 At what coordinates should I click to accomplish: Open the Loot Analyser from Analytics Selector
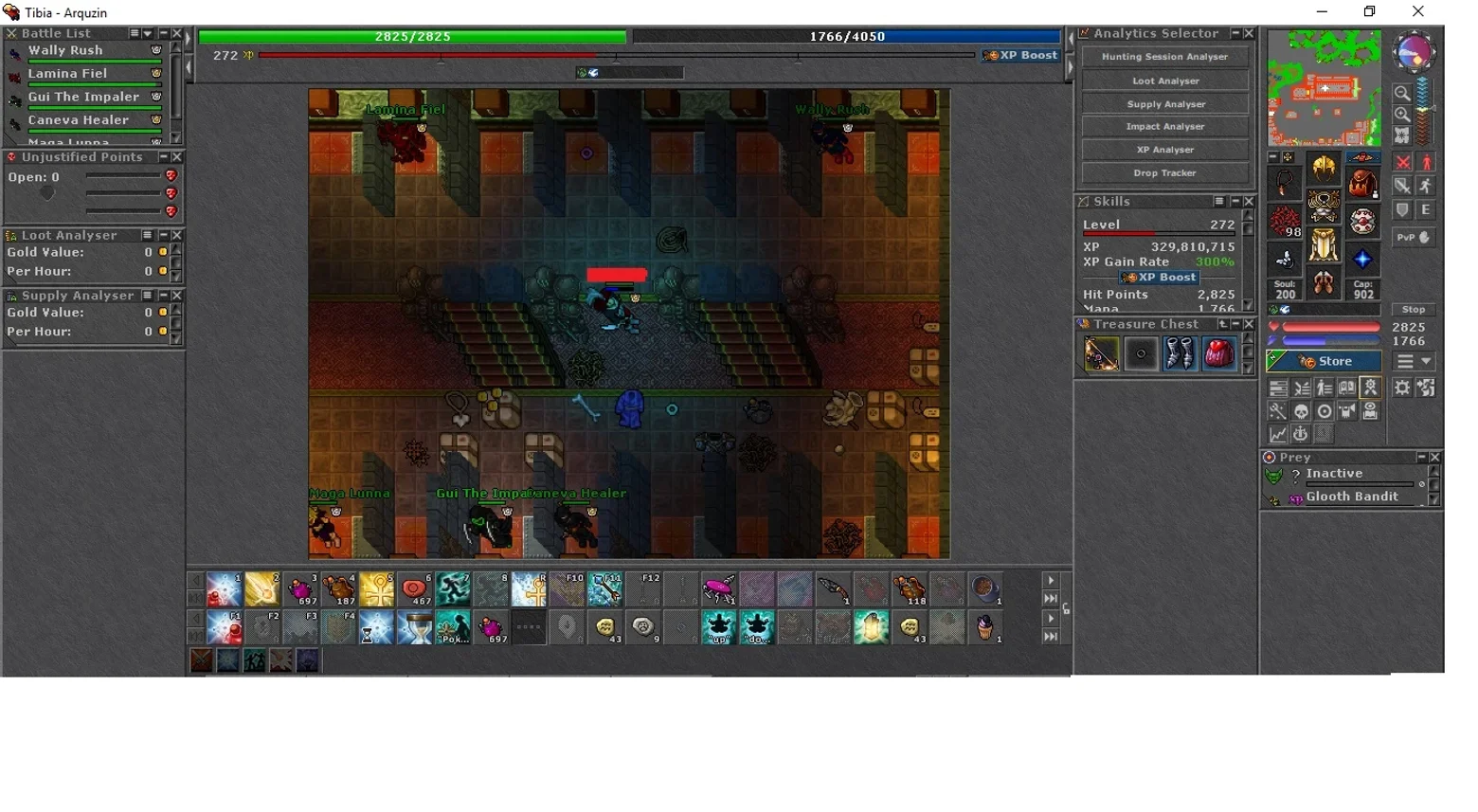(x=1164, y=81)
